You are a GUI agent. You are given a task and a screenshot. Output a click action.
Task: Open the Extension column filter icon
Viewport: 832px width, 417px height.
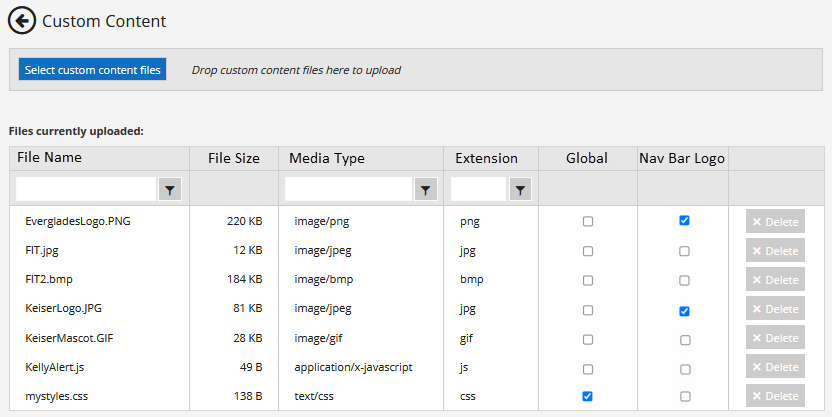coord(520,189)
